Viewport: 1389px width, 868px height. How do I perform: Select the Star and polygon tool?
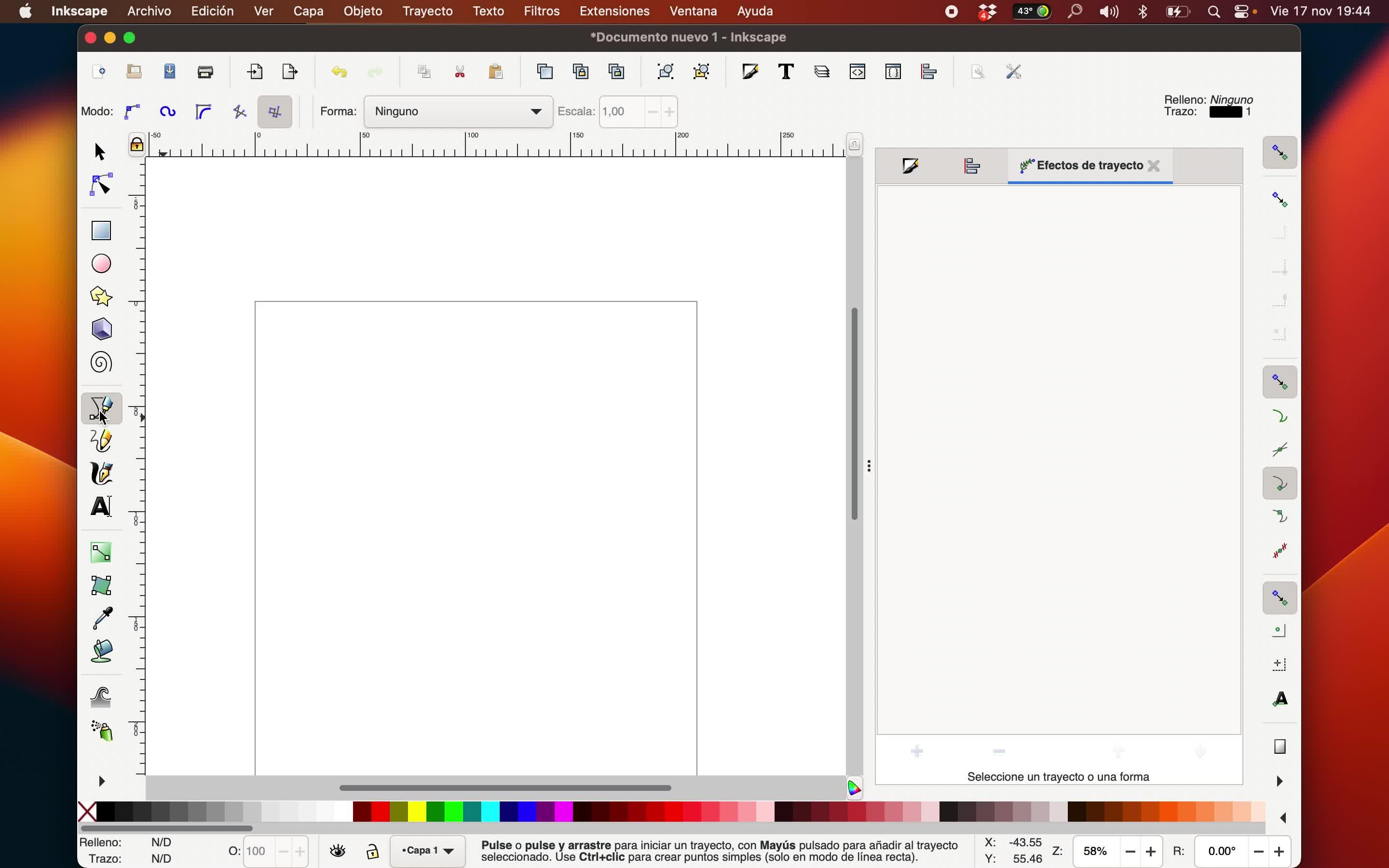pyautogui.click(x=102, y=297)
